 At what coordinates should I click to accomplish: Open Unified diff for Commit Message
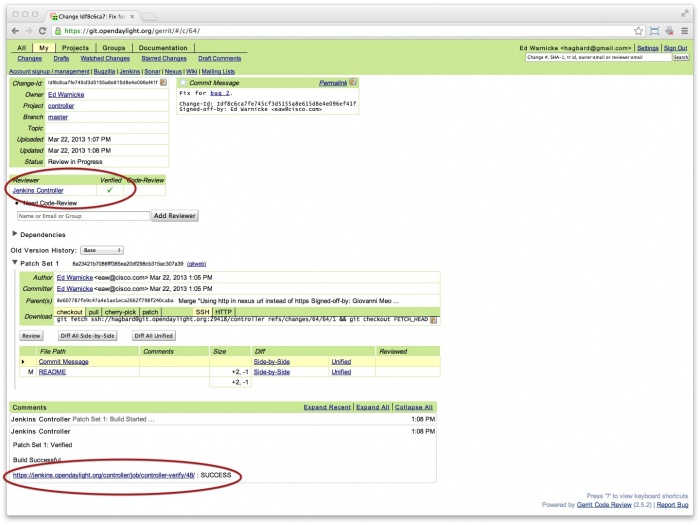point(341,362)
